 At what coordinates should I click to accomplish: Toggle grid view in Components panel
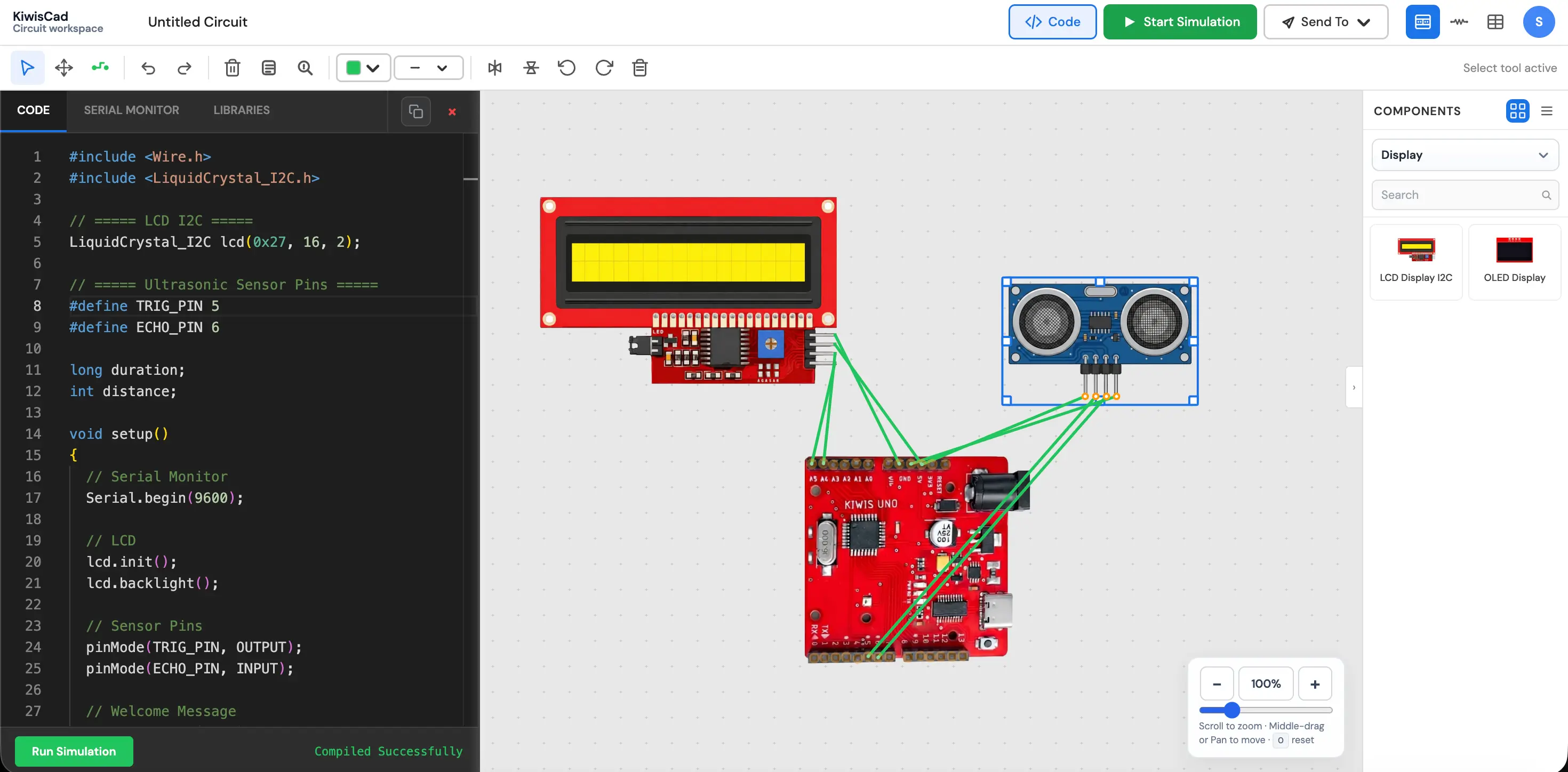point(1517,111)
